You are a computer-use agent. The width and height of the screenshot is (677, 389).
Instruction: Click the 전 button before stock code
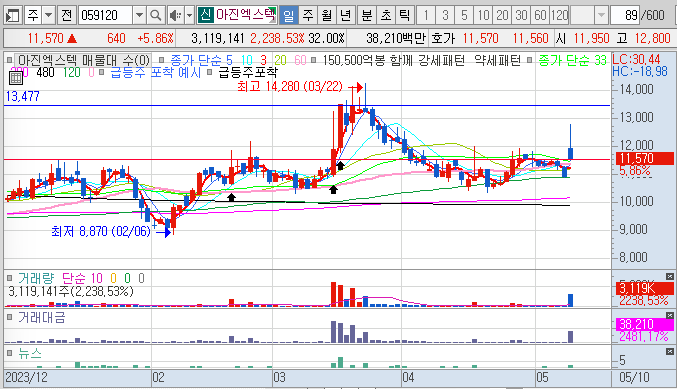pos(66,16)
